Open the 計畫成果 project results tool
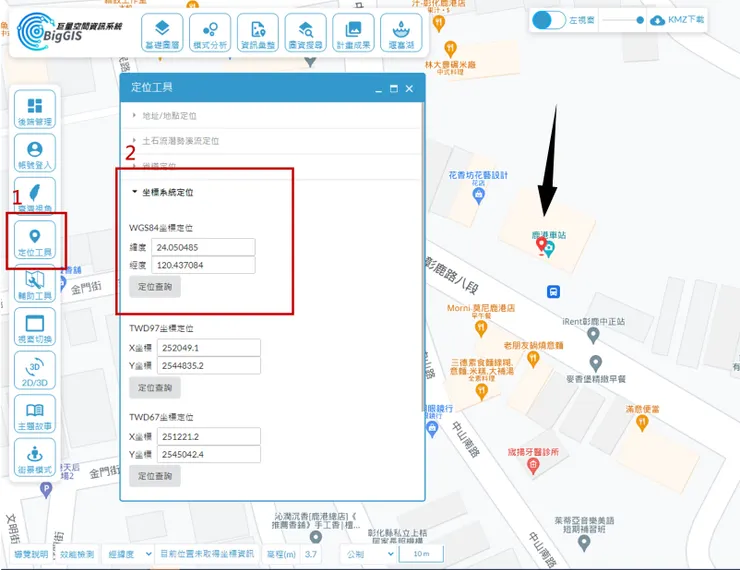The image size is (740, 570). point(353,33)
